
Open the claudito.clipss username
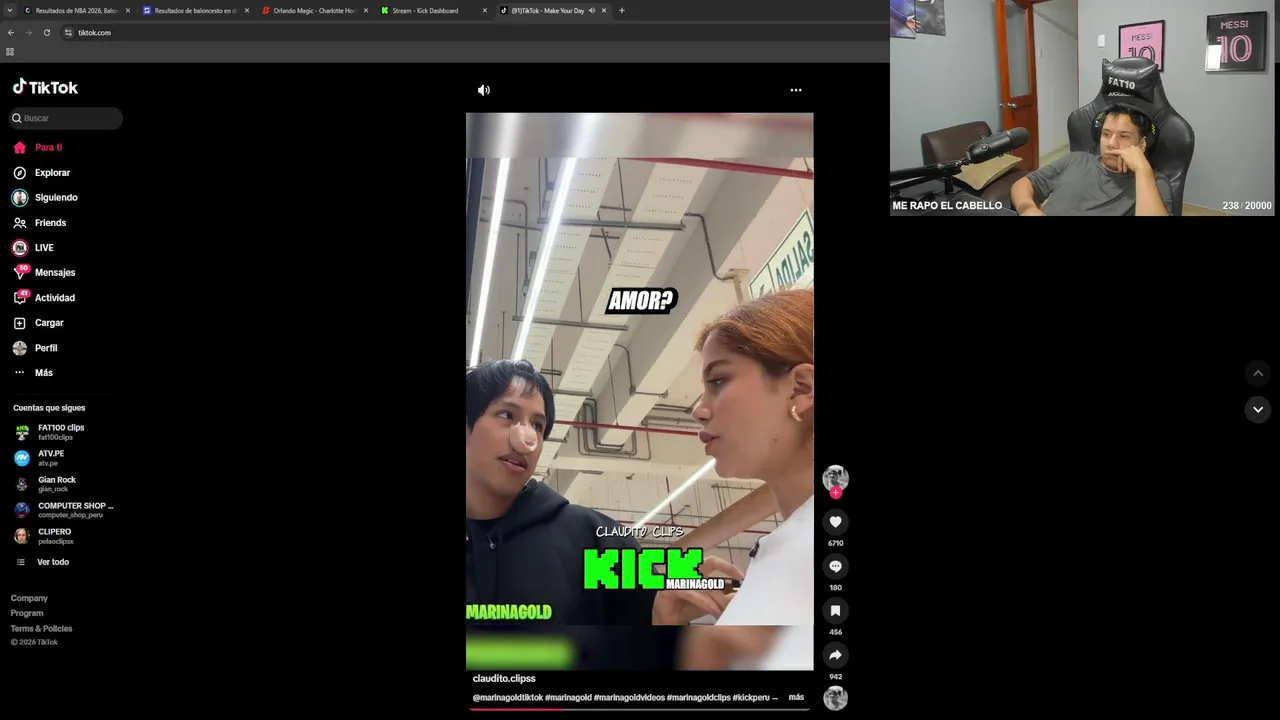point(504,679)
